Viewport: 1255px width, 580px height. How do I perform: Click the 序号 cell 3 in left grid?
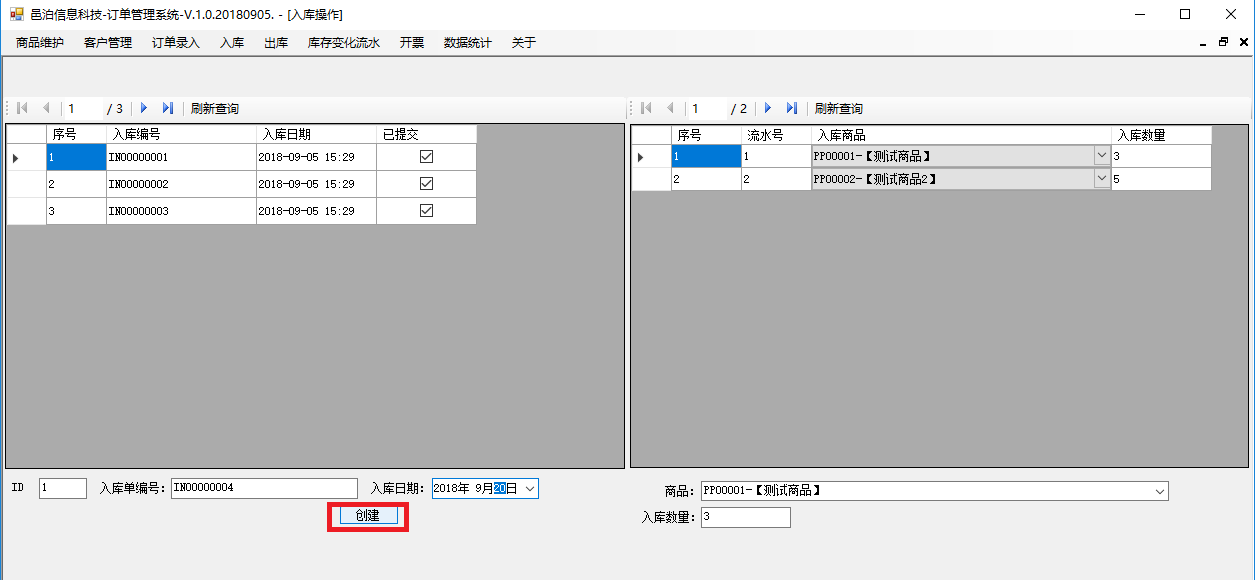coord(76,211)
